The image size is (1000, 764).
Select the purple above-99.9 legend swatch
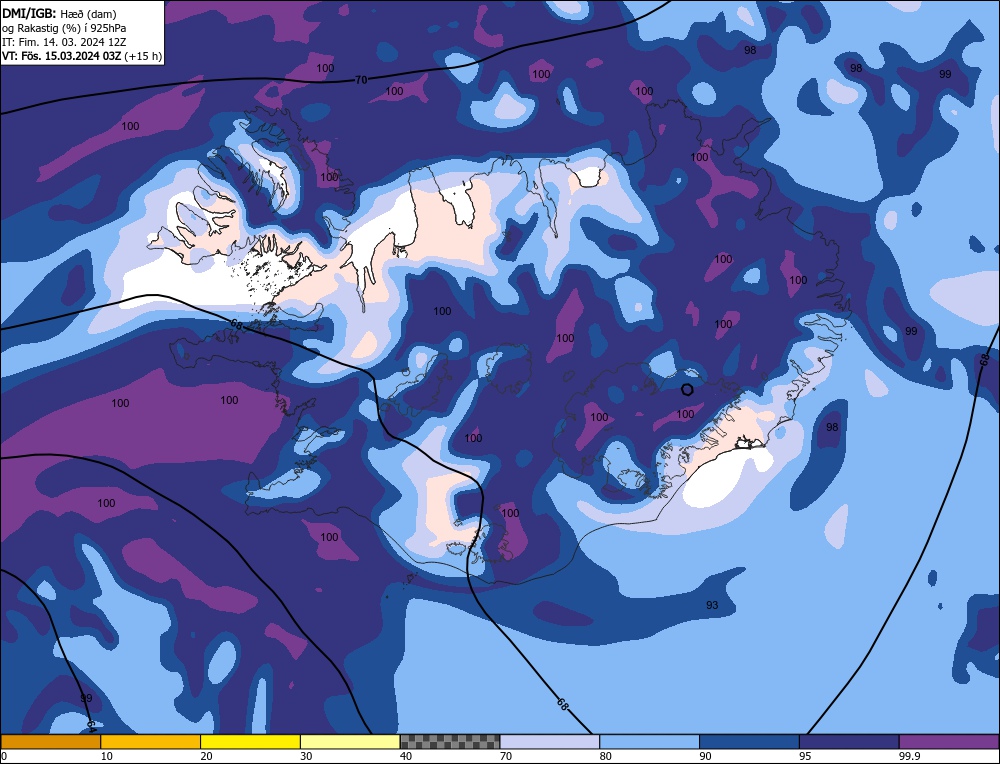[x=949, y=742]
